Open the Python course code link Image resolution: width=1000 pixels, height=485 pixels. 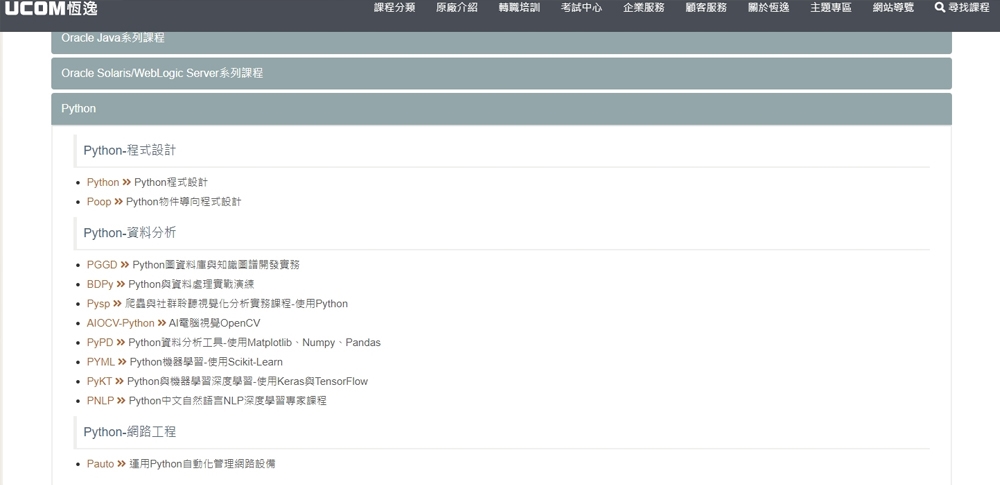point(103,183)
